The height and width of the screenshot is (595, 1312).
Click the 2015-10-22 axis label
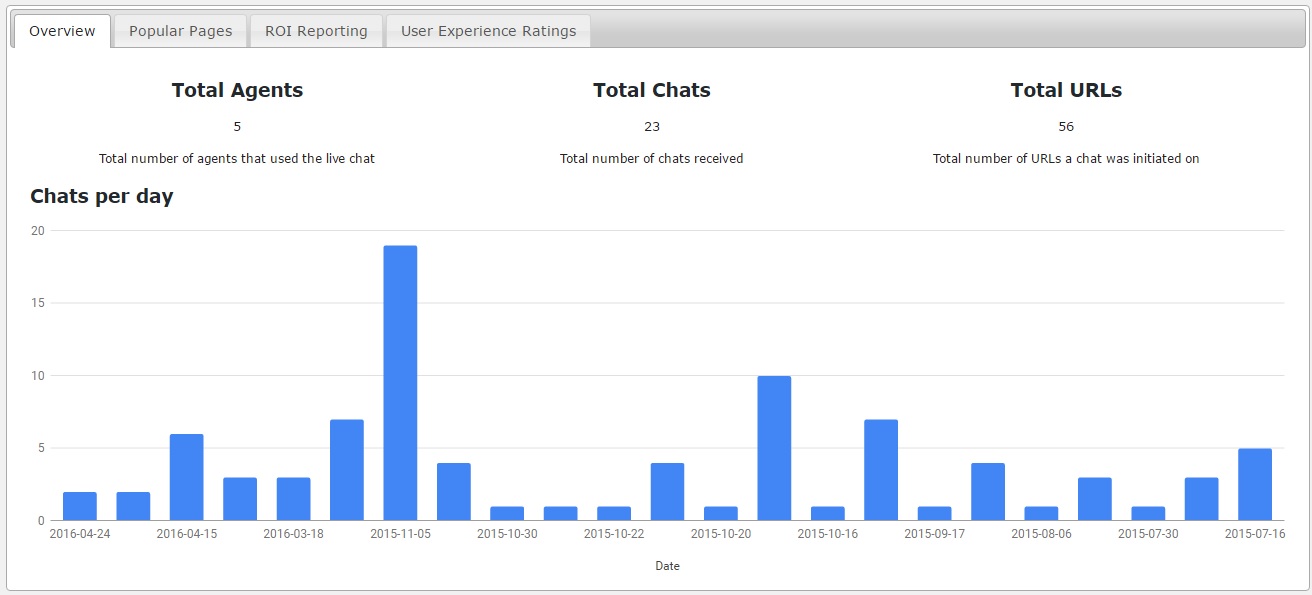(614, 534)
